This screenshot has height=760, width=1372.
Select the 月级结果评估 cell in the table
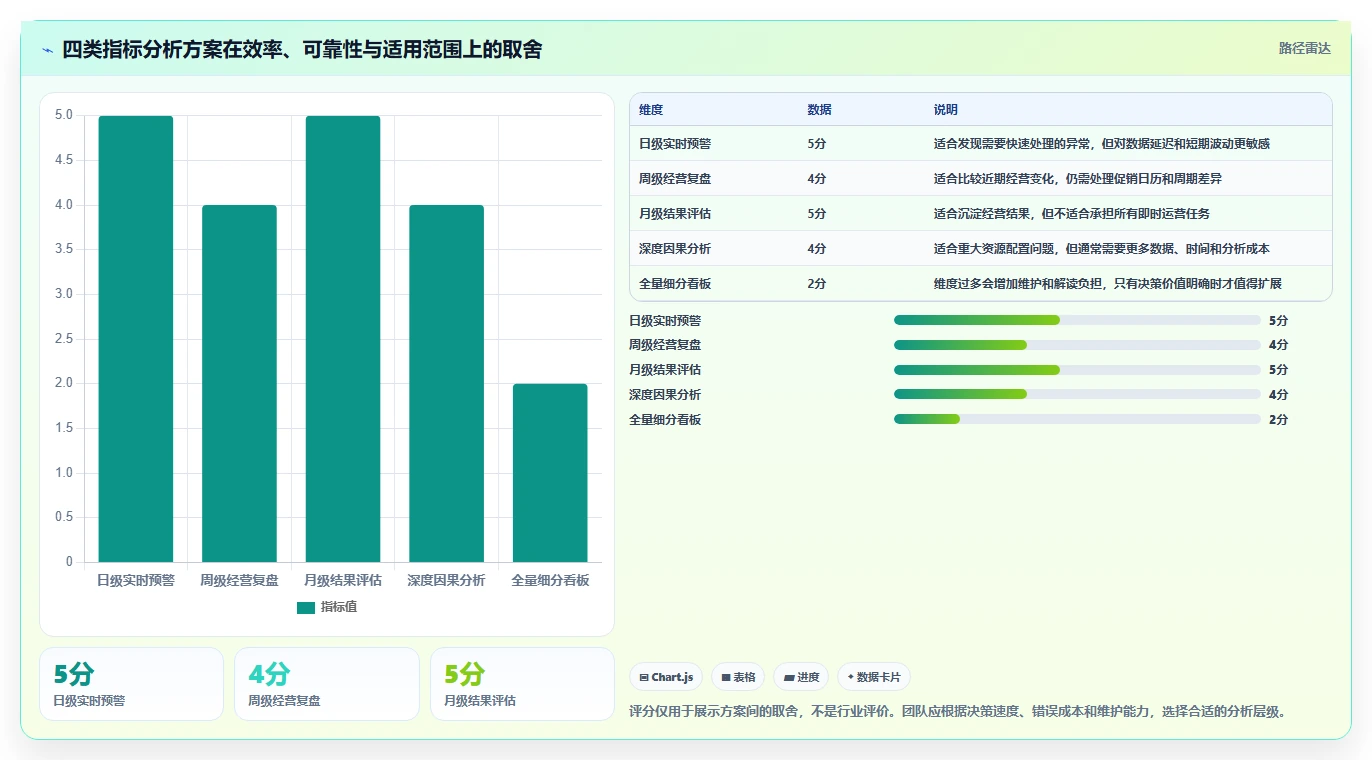(675, 214)
